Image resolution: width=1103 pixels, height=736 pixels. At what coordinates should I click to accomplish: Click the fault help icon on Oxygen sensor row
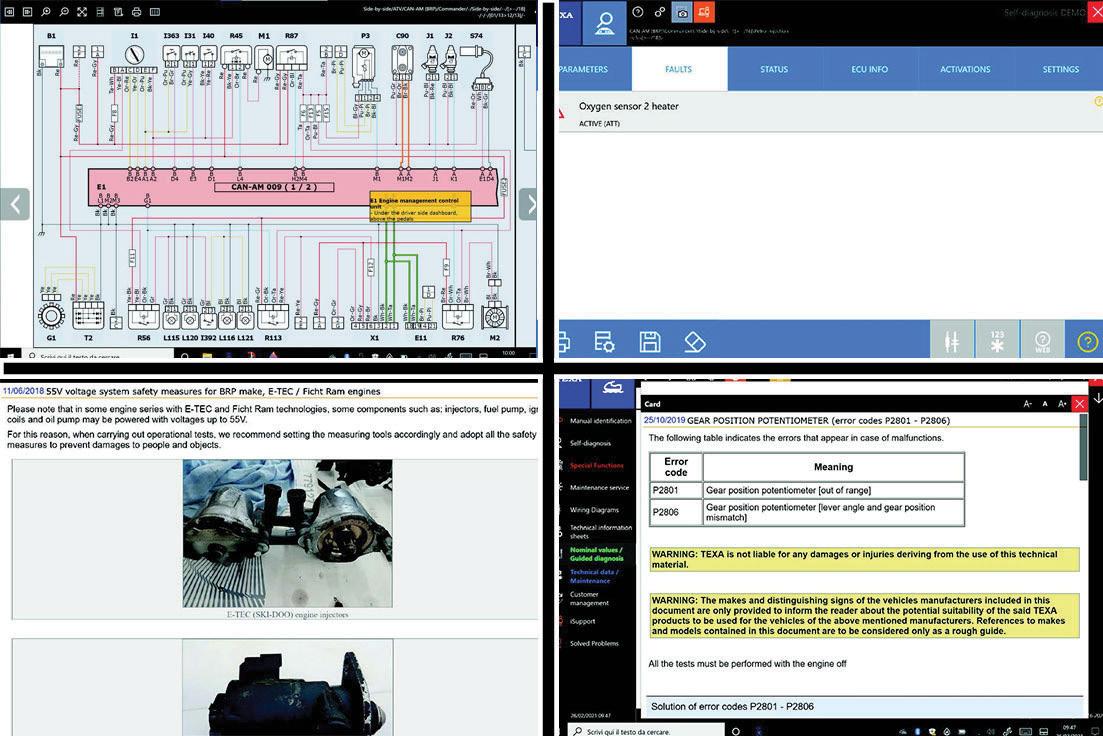click(1098, 103)
